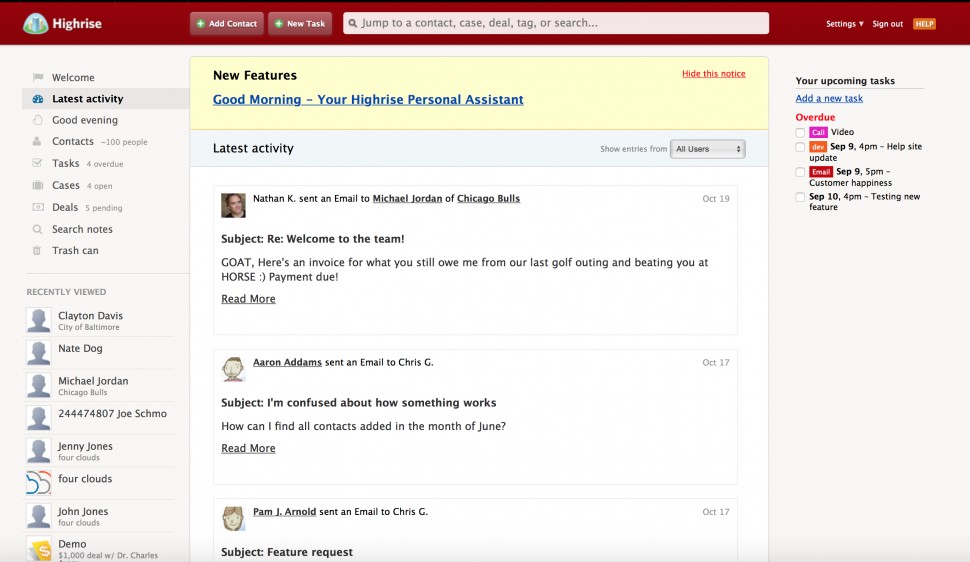Click Subject: Feature request heading
This screenshot has height=562, width=970.
287,552
